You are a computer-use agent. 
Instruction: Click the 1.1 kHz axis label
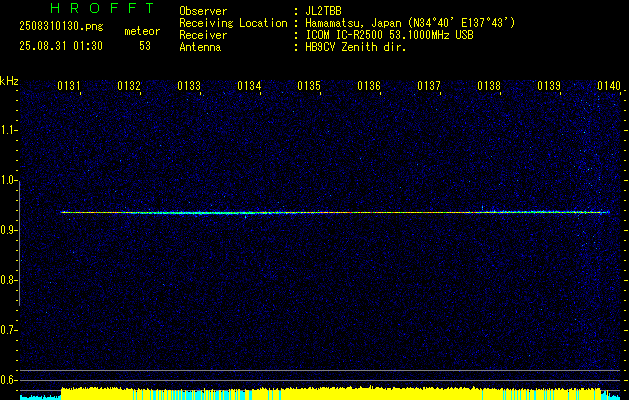click(8, 130)
